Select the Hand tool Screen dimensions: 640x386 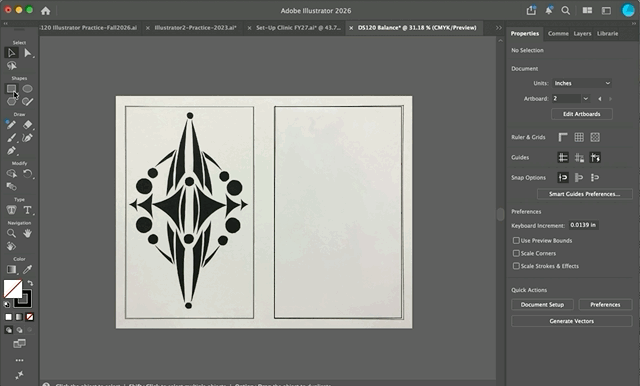[x=27, y=233]
